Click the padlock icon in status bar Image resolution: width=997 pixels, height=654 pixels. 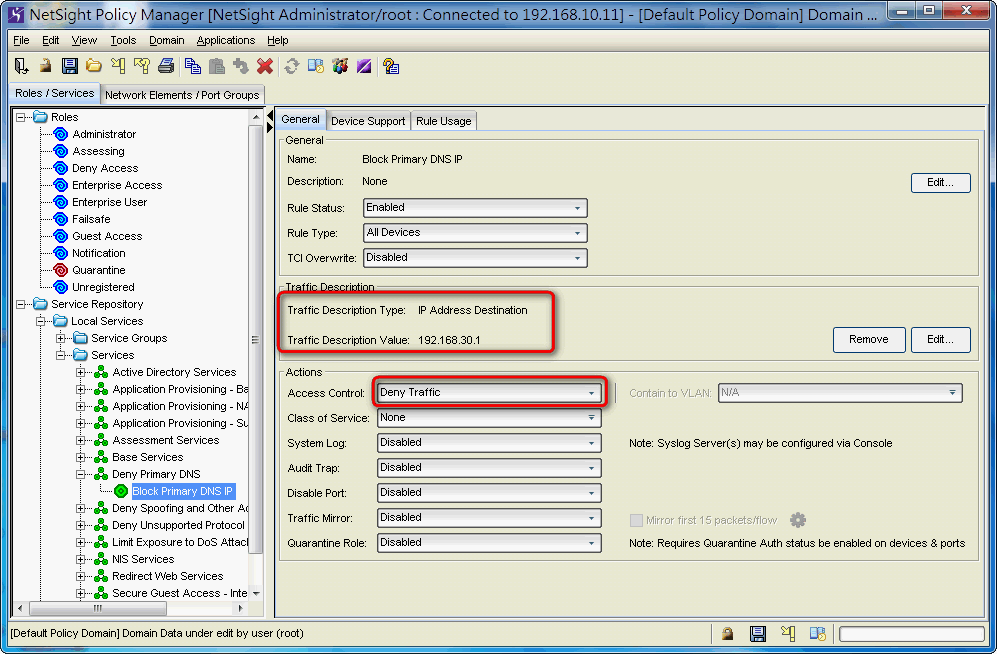tap(727, 633)
